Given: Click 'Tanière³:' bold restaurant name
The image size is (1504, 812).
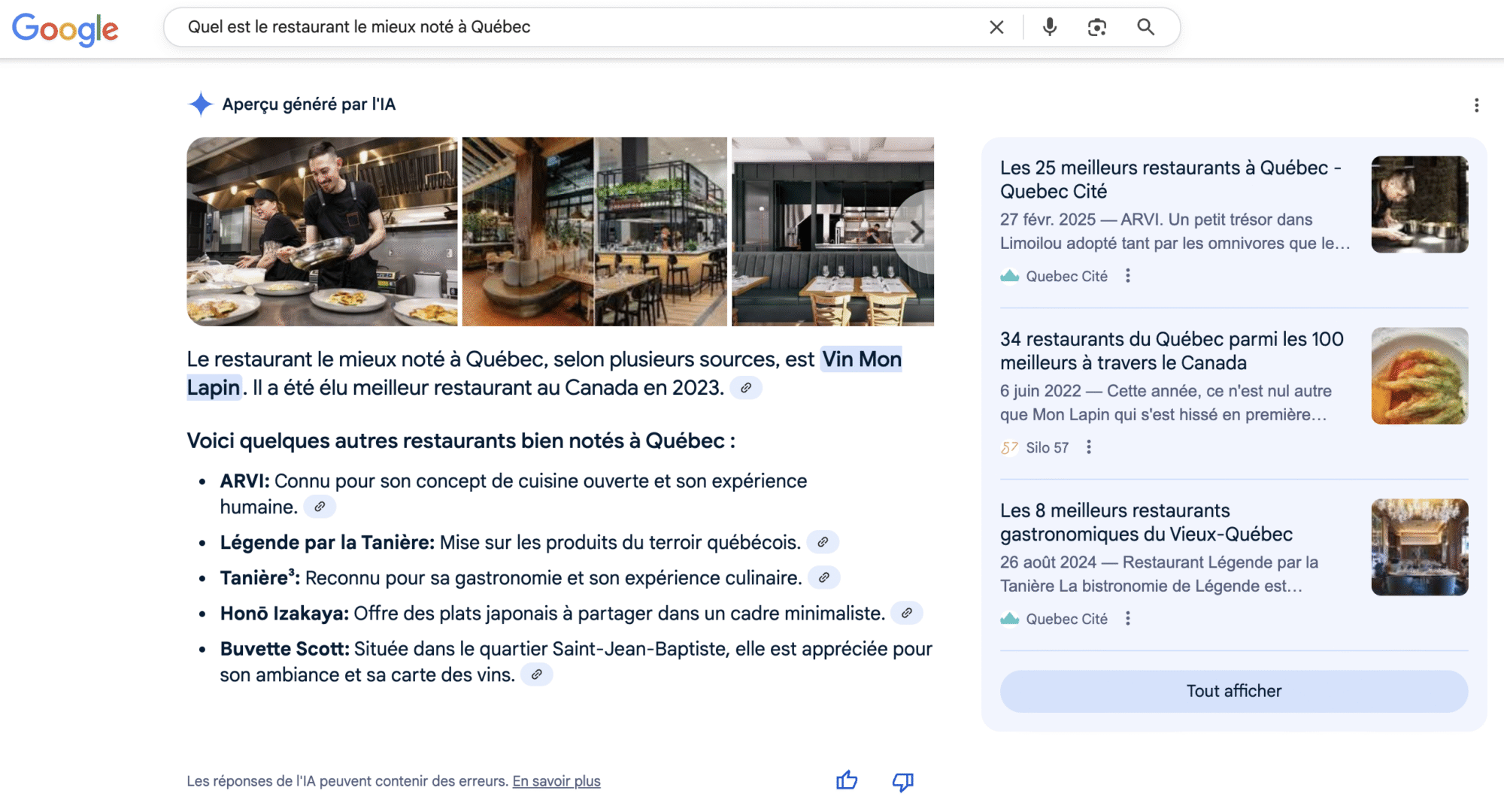Looking at the screenshot, I should [x=259, y=577].
